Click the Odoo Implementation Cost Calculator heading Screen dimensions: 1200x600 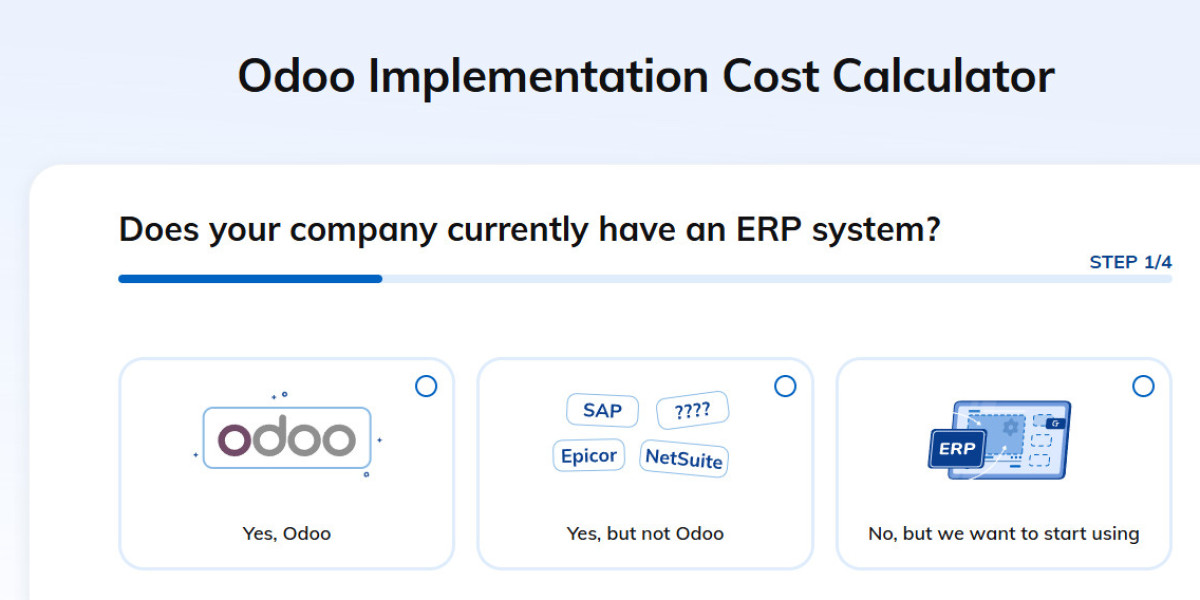(x=646, y=76)
